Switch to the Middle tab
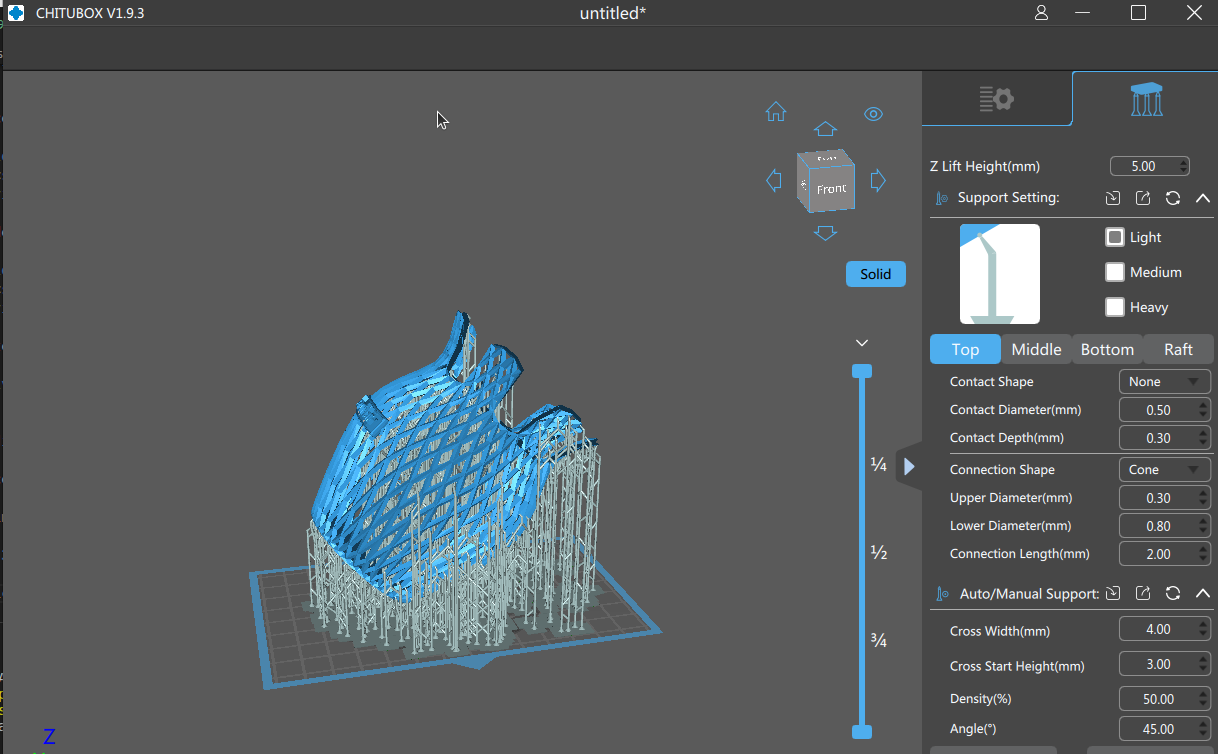The image size is (1218, 754). click(1036, 349)
